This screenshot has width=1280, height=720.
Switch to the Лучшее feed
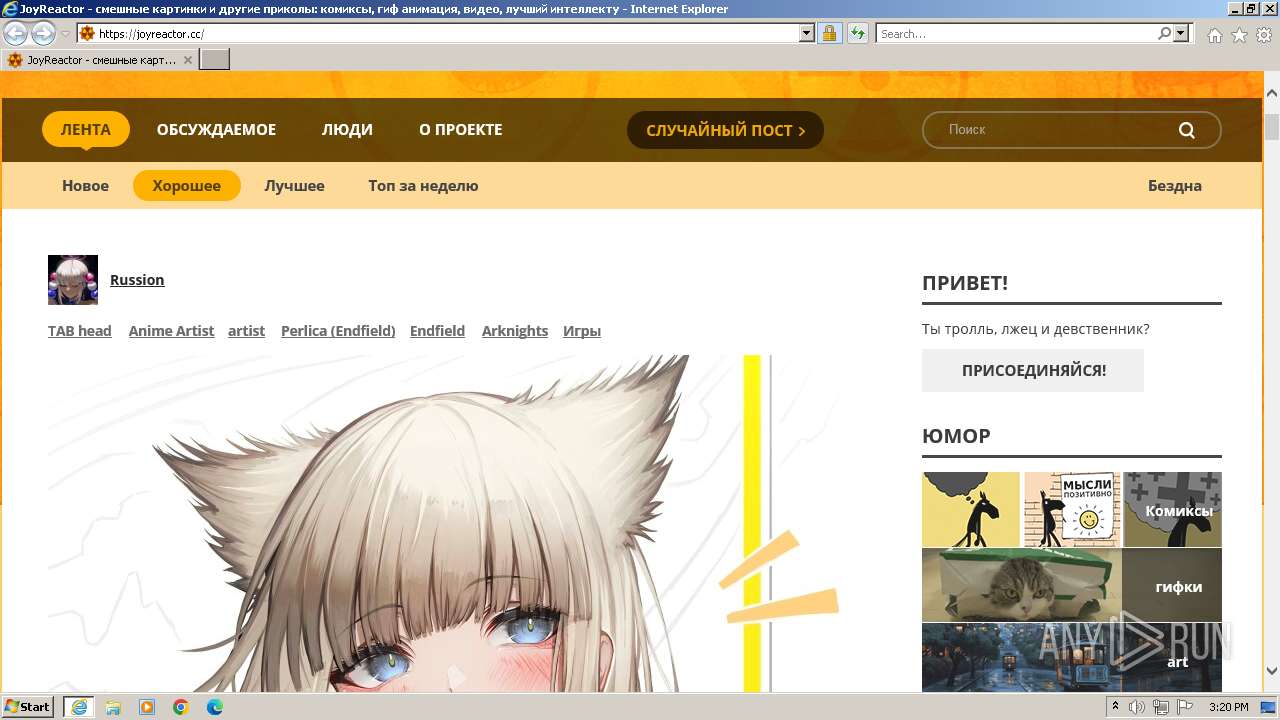(x=294, y=186)
